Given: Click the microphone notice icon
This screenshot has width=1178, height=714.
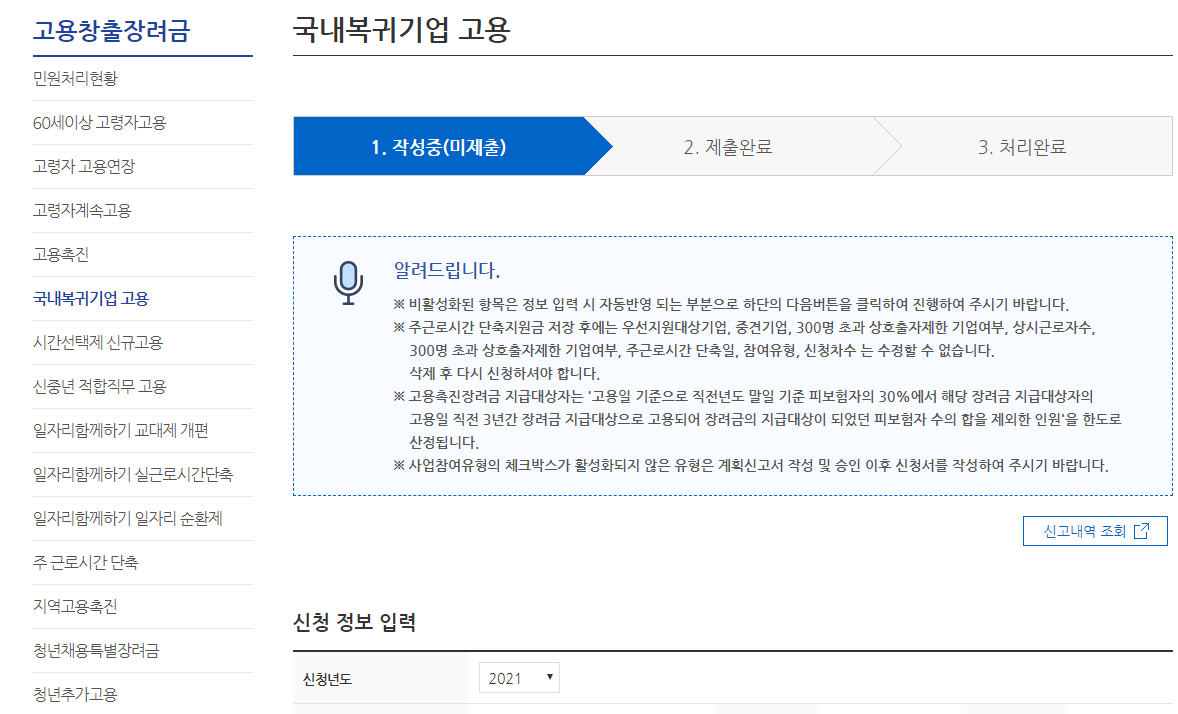Looking at the screenshot, I should [348, 283].
